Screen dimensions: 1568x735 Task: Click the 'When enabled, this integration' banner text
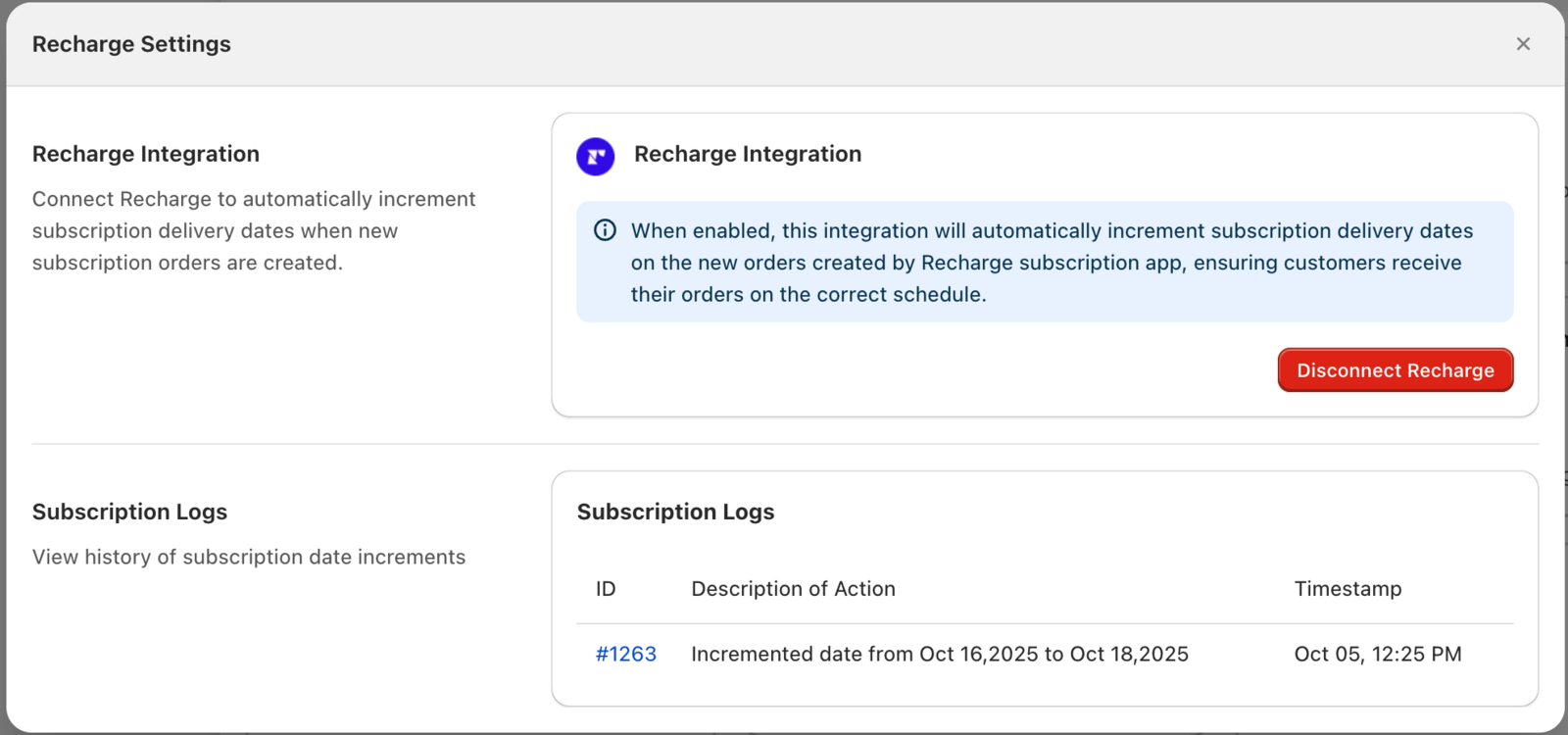(x=1052, y=263)
